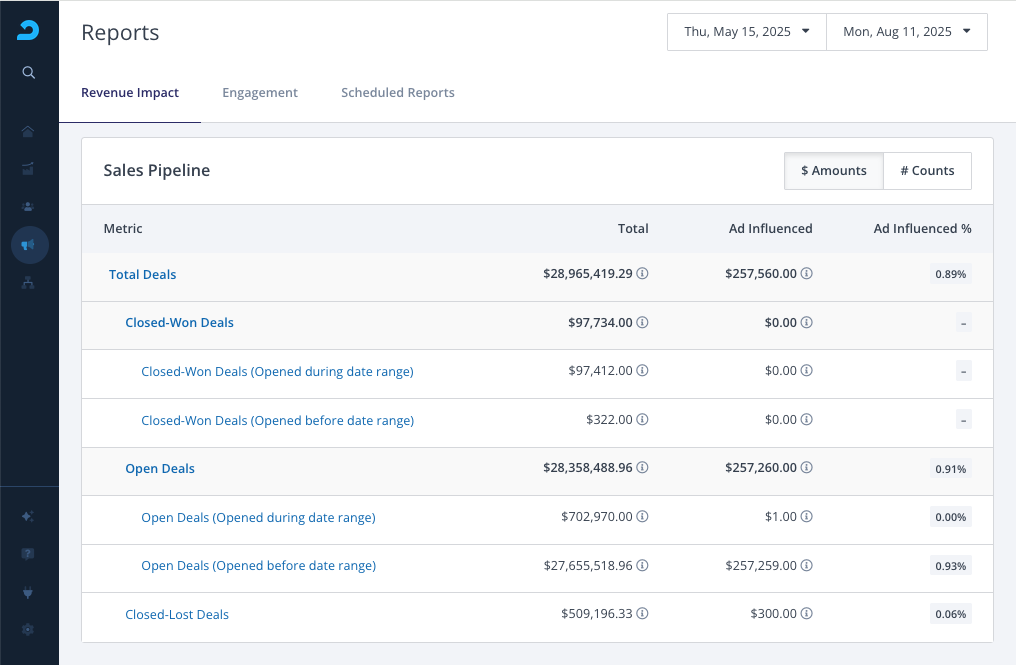Open the Mon, Aug 11, 2025 end date dropdown
Viewport: 1016px width, 665px height.
click(906, 32)
